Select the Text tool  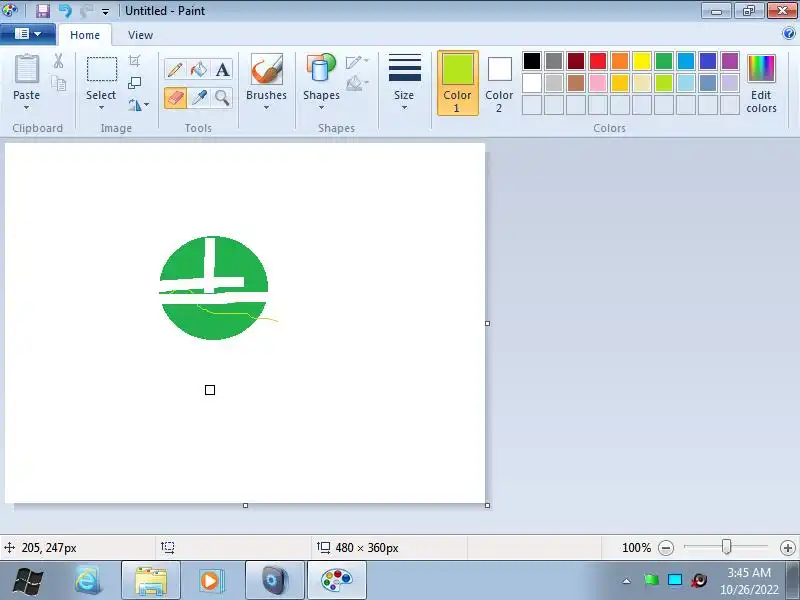(x=222, y=69)
